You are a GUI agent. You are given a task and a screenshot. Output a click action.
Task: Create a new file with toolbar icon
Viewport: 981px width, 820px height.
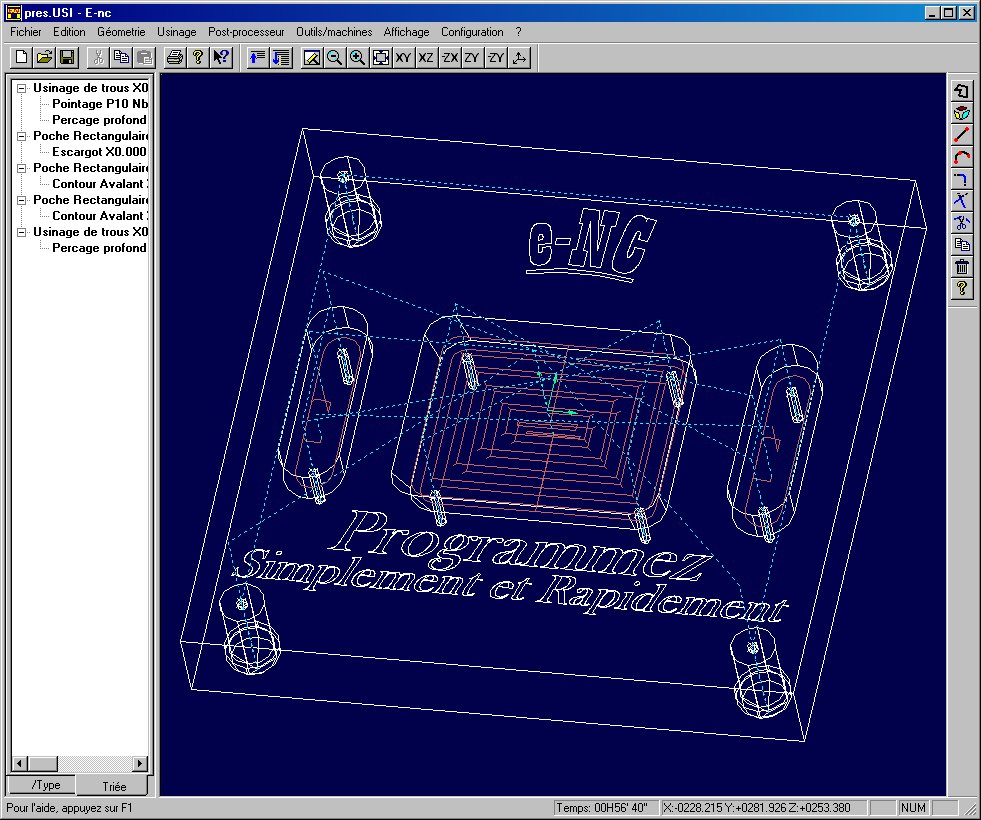point(21,58)
